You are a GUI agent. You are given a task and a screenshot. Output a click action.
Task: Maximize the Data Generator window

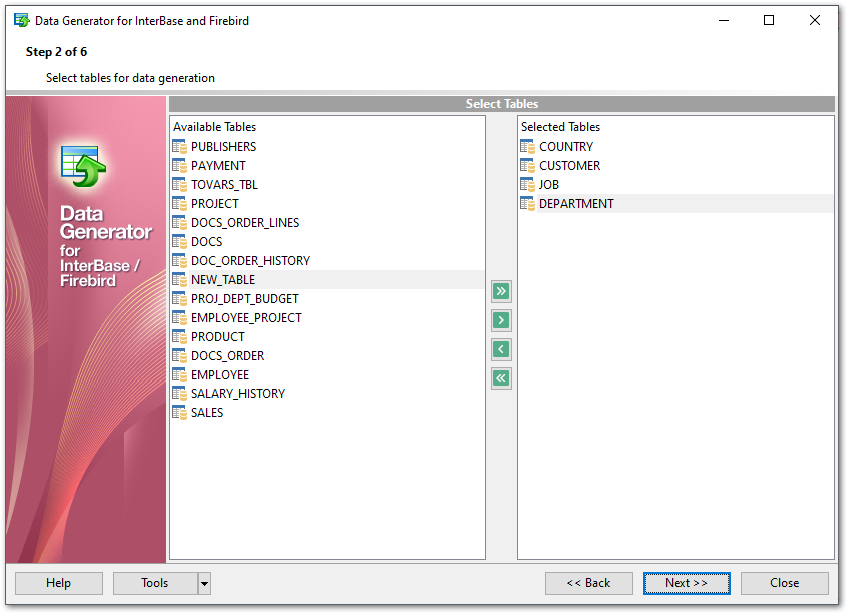pyautogui.click(x=768, y=21)
